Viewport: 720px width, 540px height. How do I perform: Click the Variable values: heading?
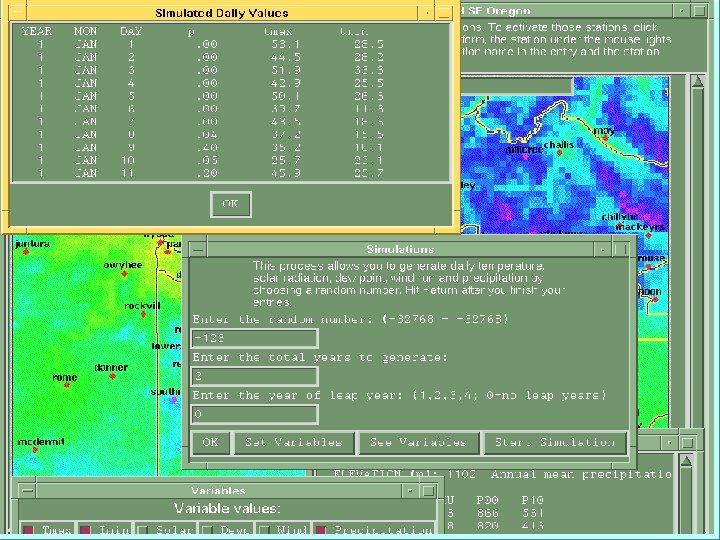(227, 509)
